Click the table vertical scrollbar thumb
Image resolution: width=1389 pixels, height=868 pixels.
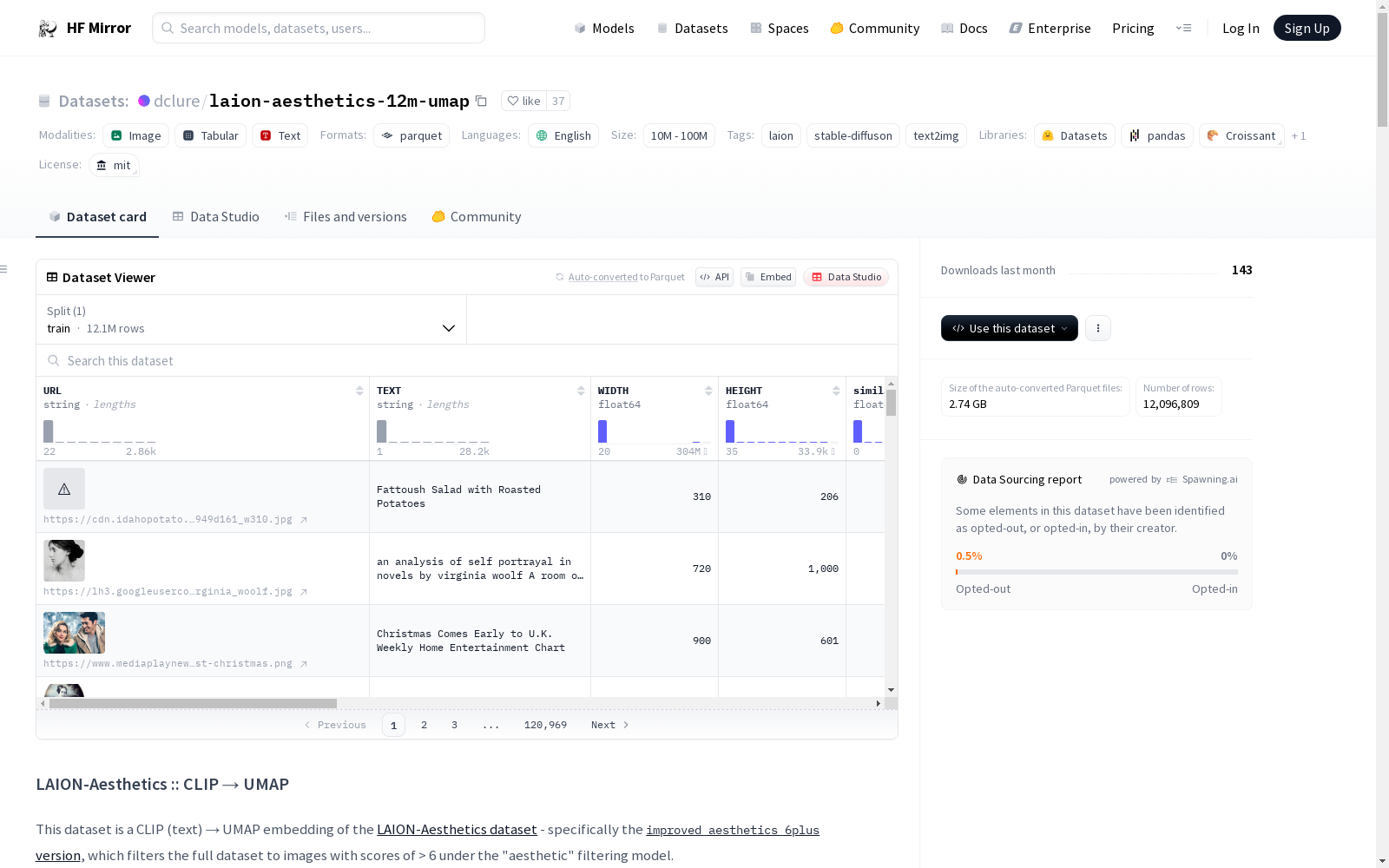pos(891,402)
